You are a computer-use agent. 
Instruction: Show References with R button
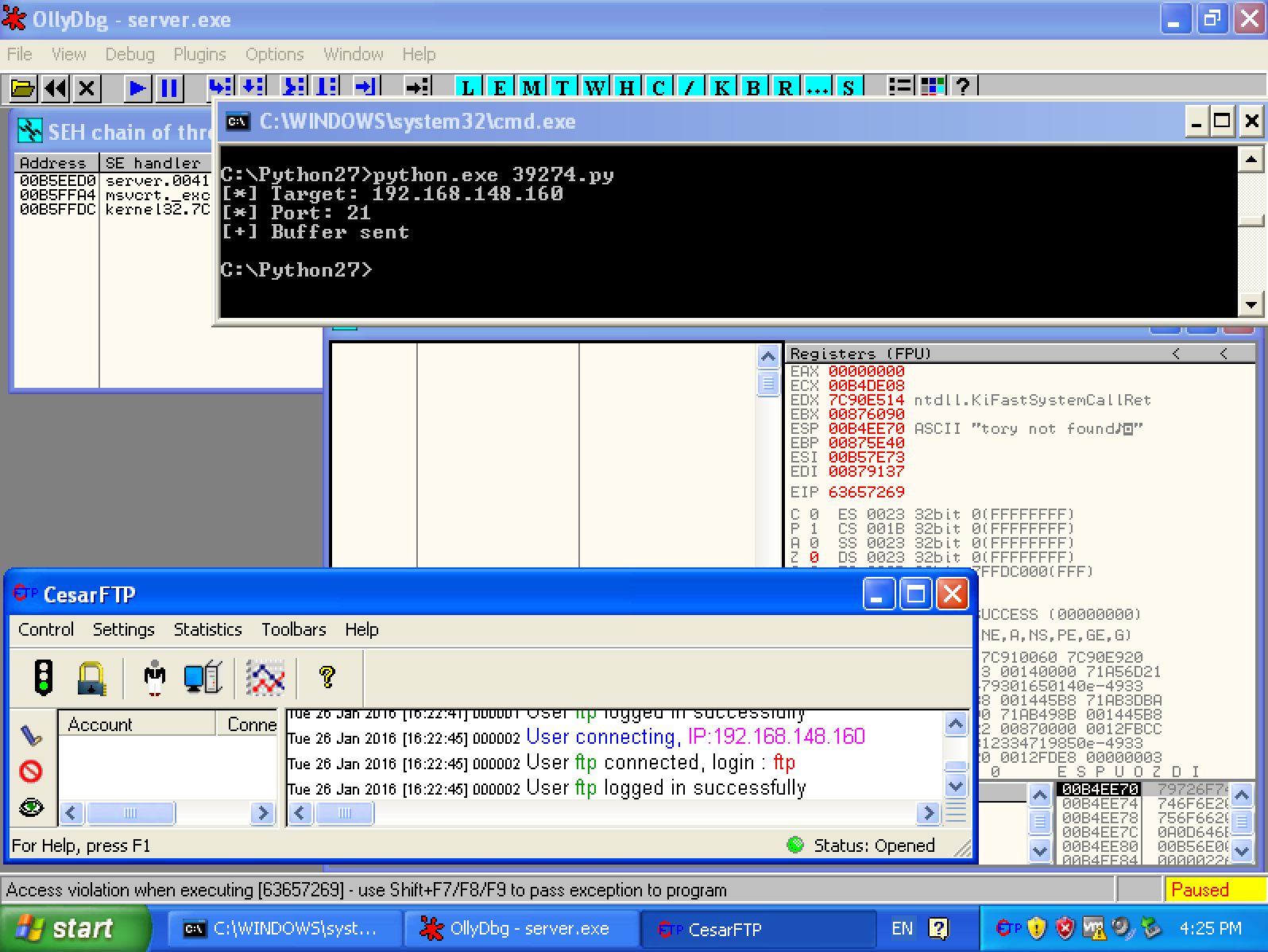(x=786, y=87)
